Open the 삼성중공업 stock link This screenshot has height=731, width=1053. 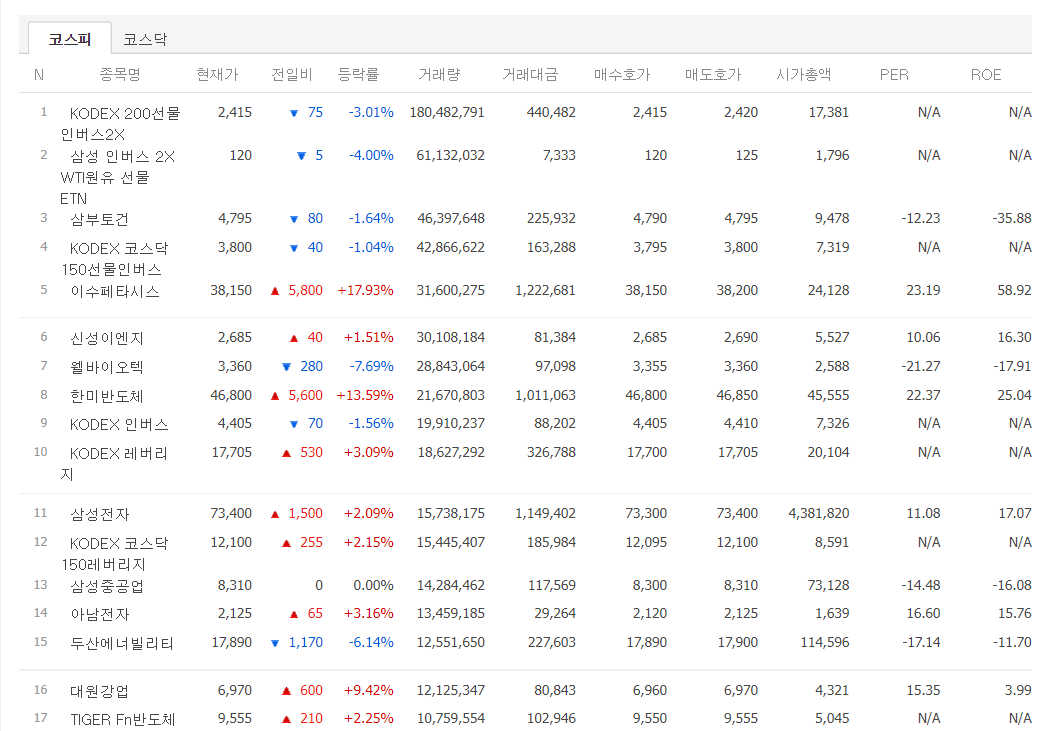107,586
